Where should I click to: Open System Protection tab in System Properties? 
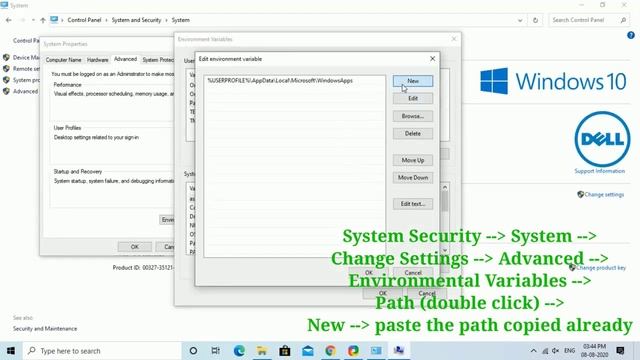tap(158, 60)
